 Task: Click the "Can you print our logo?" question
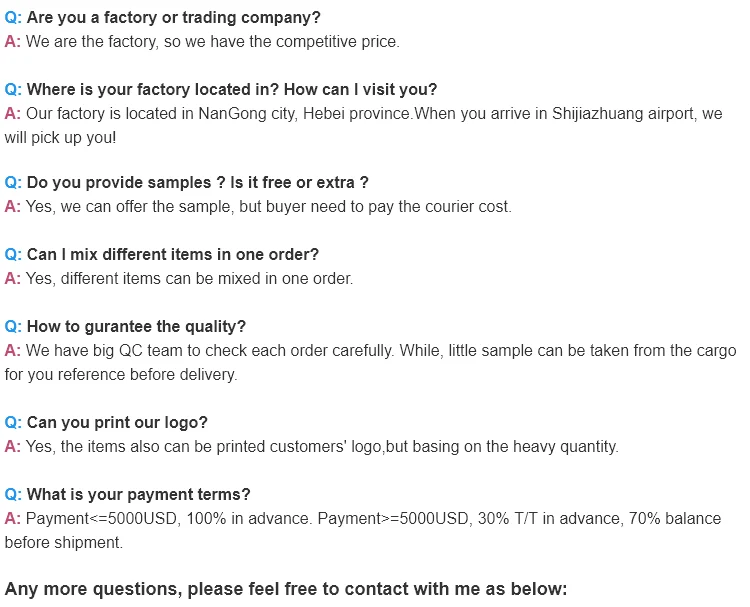[117, 422]
